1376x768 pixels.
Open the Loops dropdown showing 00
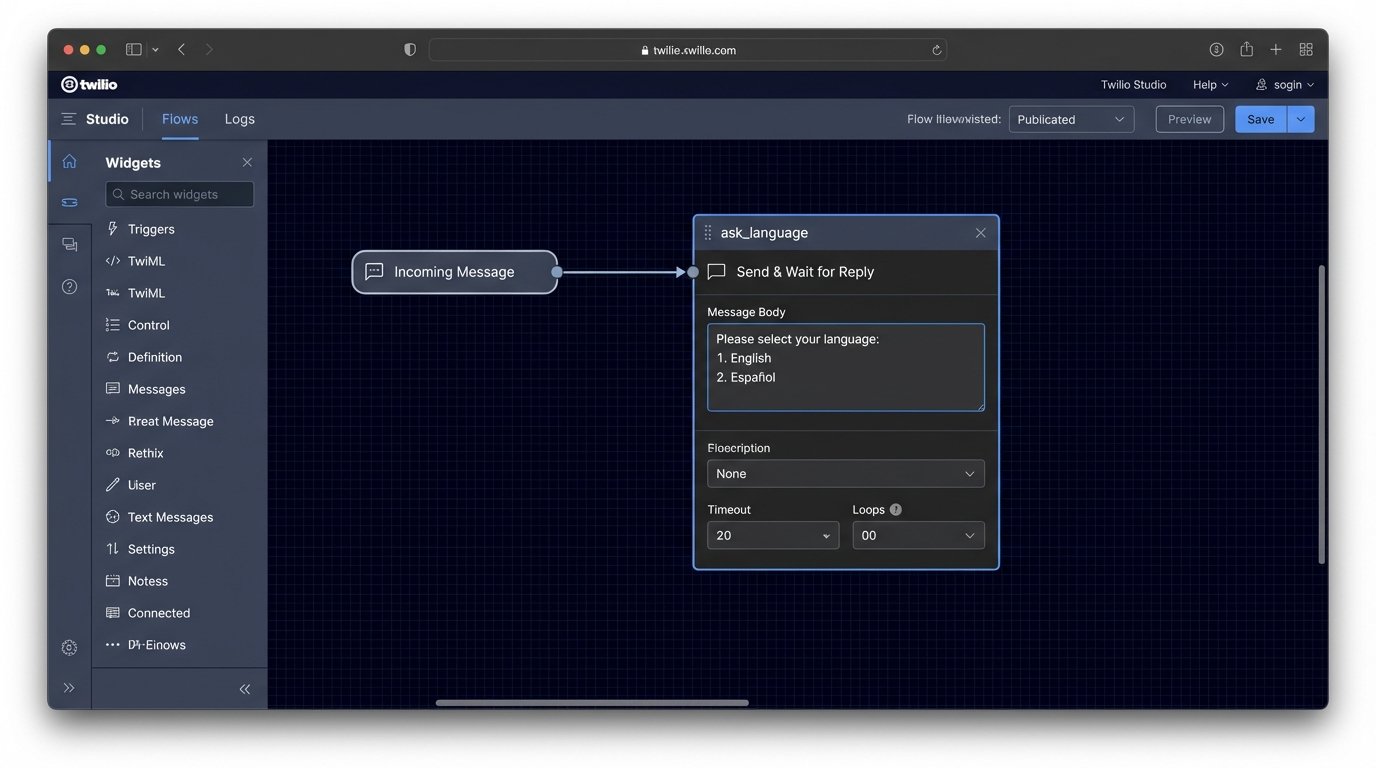(917, 535)
